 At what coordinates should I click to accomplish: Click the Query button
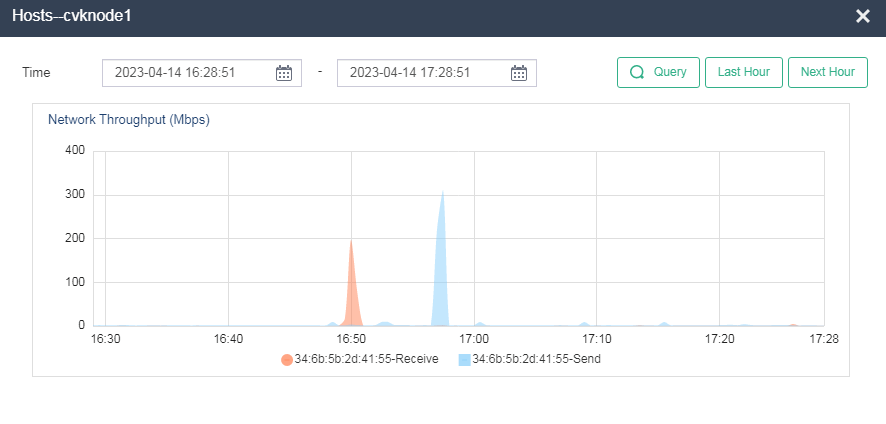click(658, 72)
